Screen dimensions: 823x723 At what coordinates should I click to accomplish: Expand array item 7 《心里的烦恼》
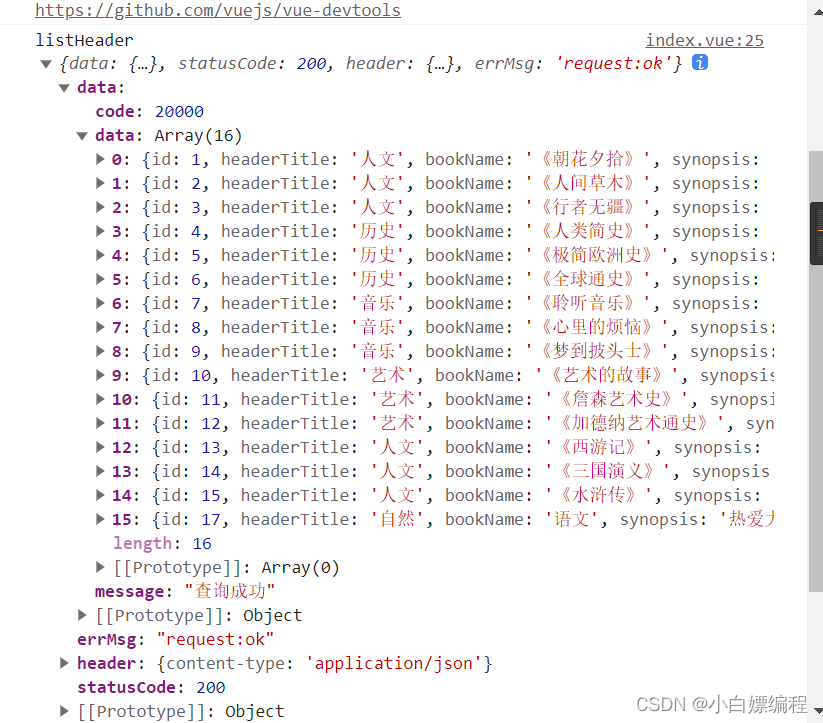point(100,327)
